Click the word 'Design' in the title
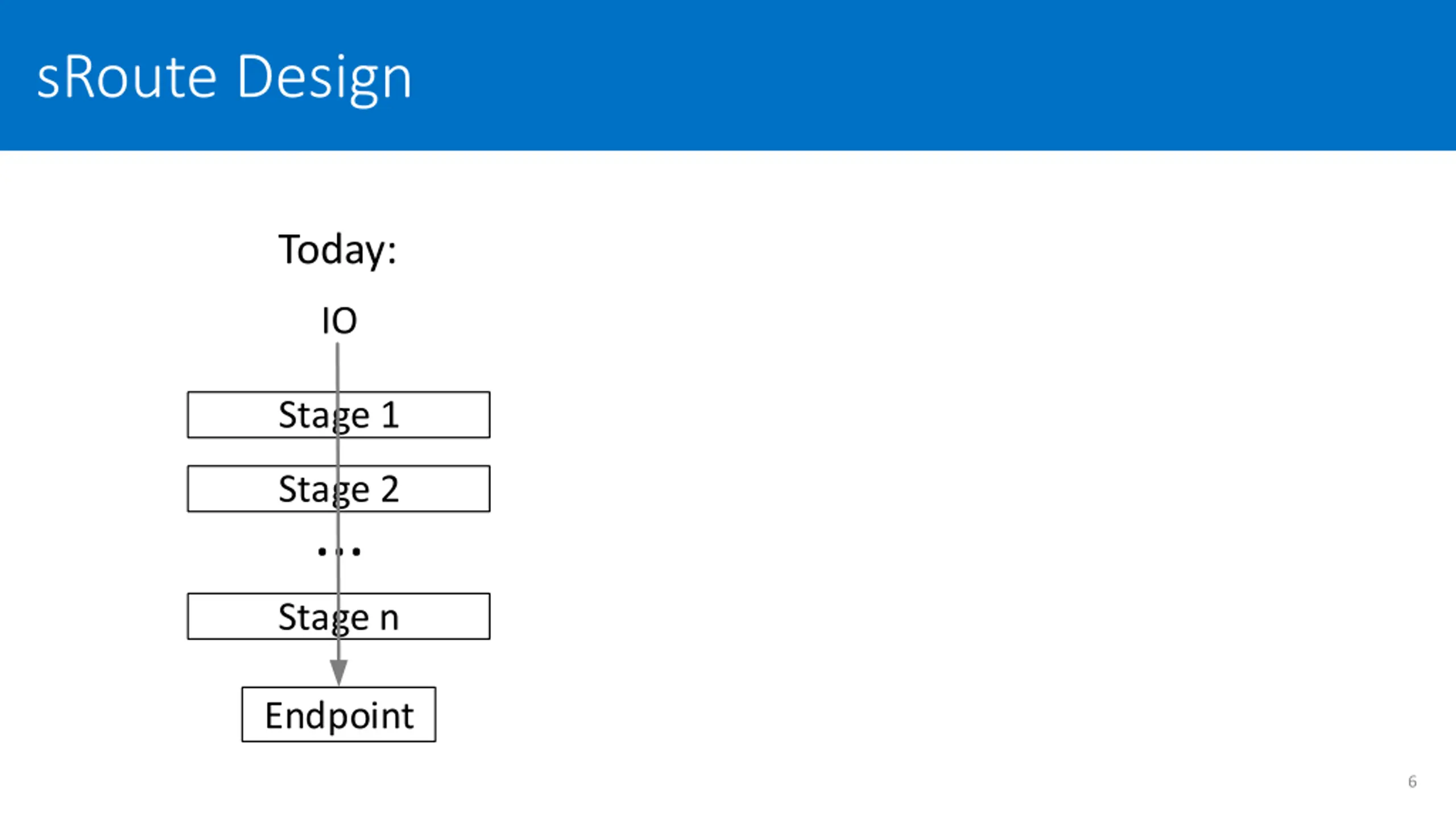Screen dimensions: 1456x819 [324, 78]
